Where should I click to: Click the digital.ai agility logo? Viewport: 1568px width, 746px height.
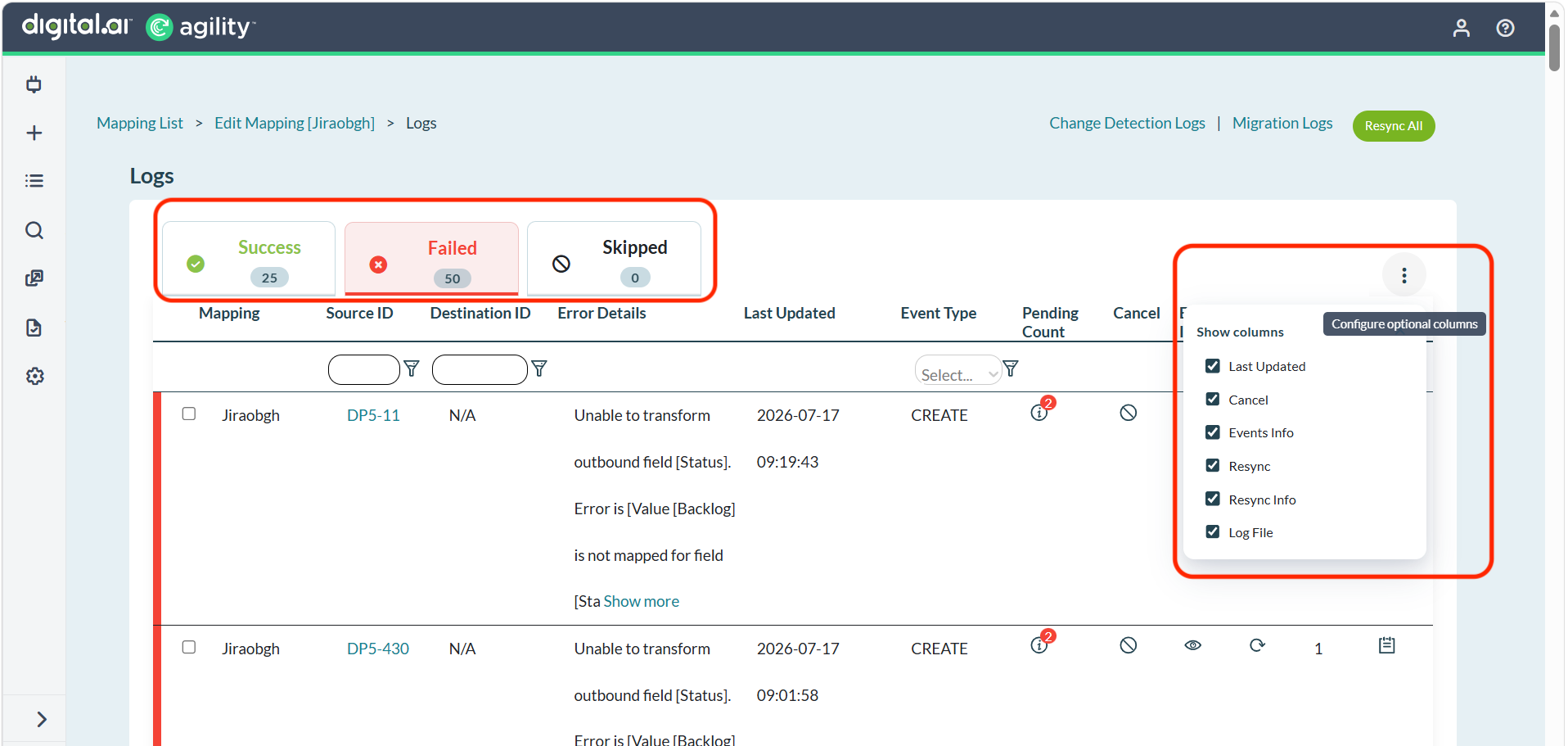pyautogui.click(x=138, y=27)
